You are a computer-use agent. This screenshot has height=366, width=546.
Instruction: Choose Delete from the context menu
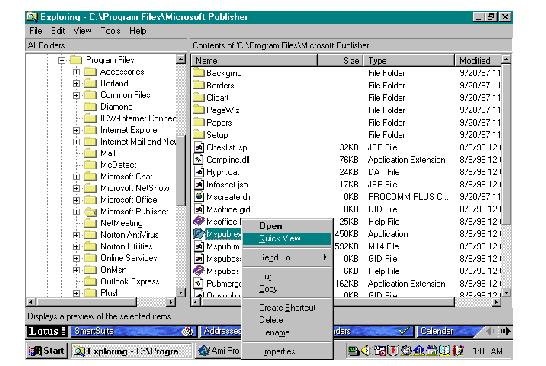[287, 320]
